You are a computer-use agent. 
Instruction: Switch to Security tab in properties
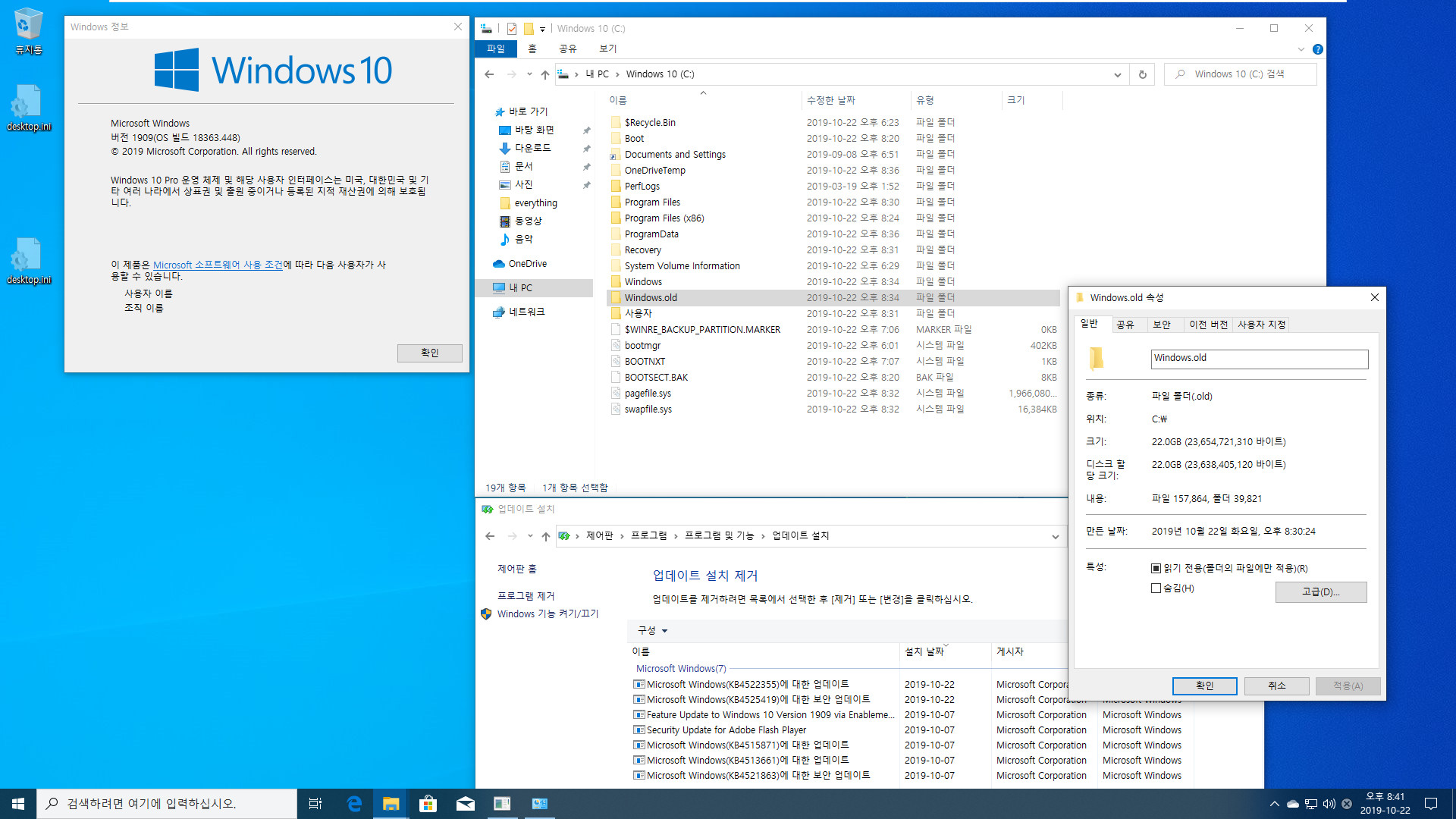(1162, 325)
